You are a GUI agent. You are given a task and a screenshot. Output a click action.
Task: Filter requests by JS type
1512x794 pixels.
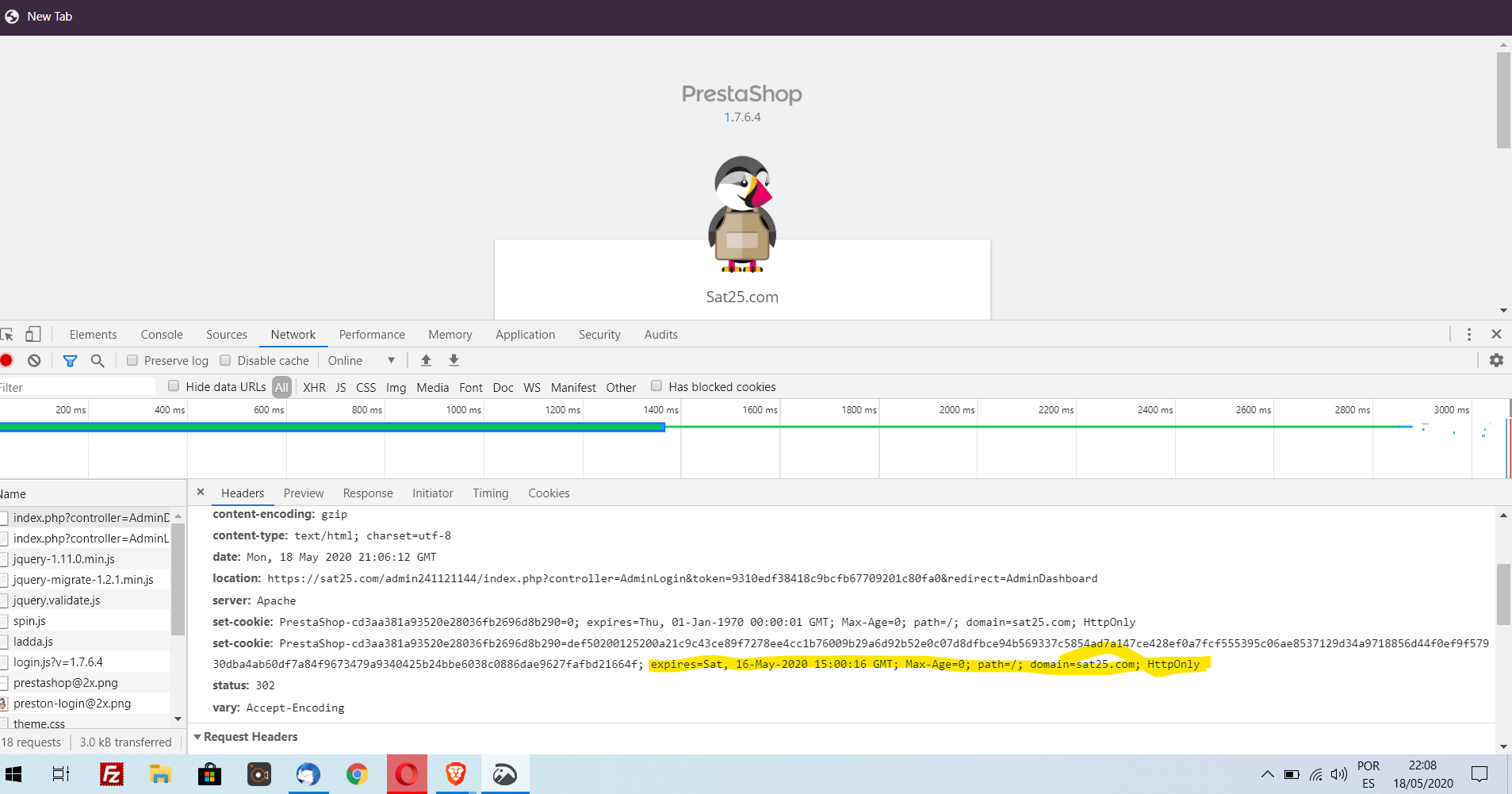(341, 387)
